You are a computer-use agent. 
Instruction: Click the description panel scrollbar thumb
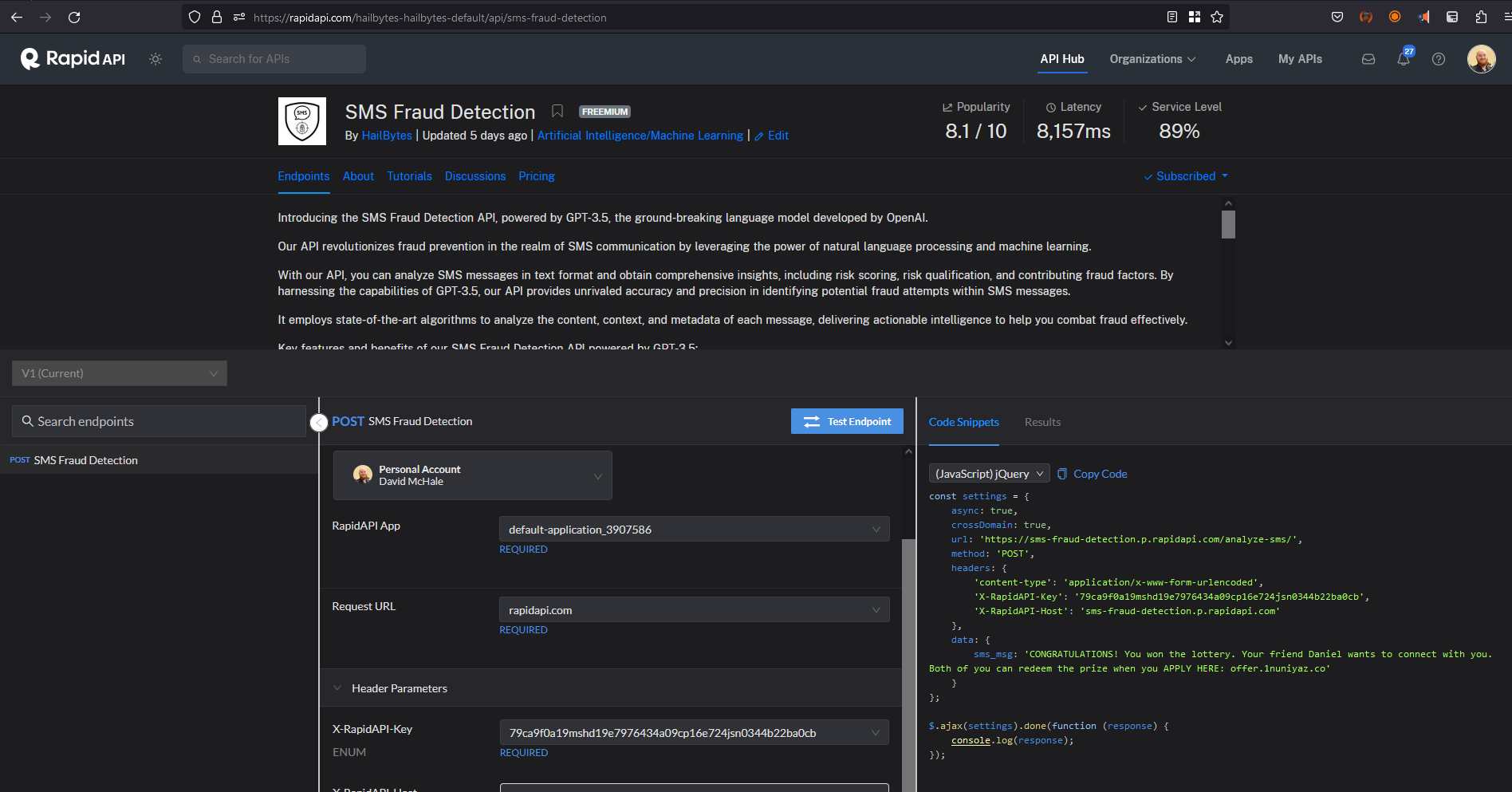(1228, 224)
